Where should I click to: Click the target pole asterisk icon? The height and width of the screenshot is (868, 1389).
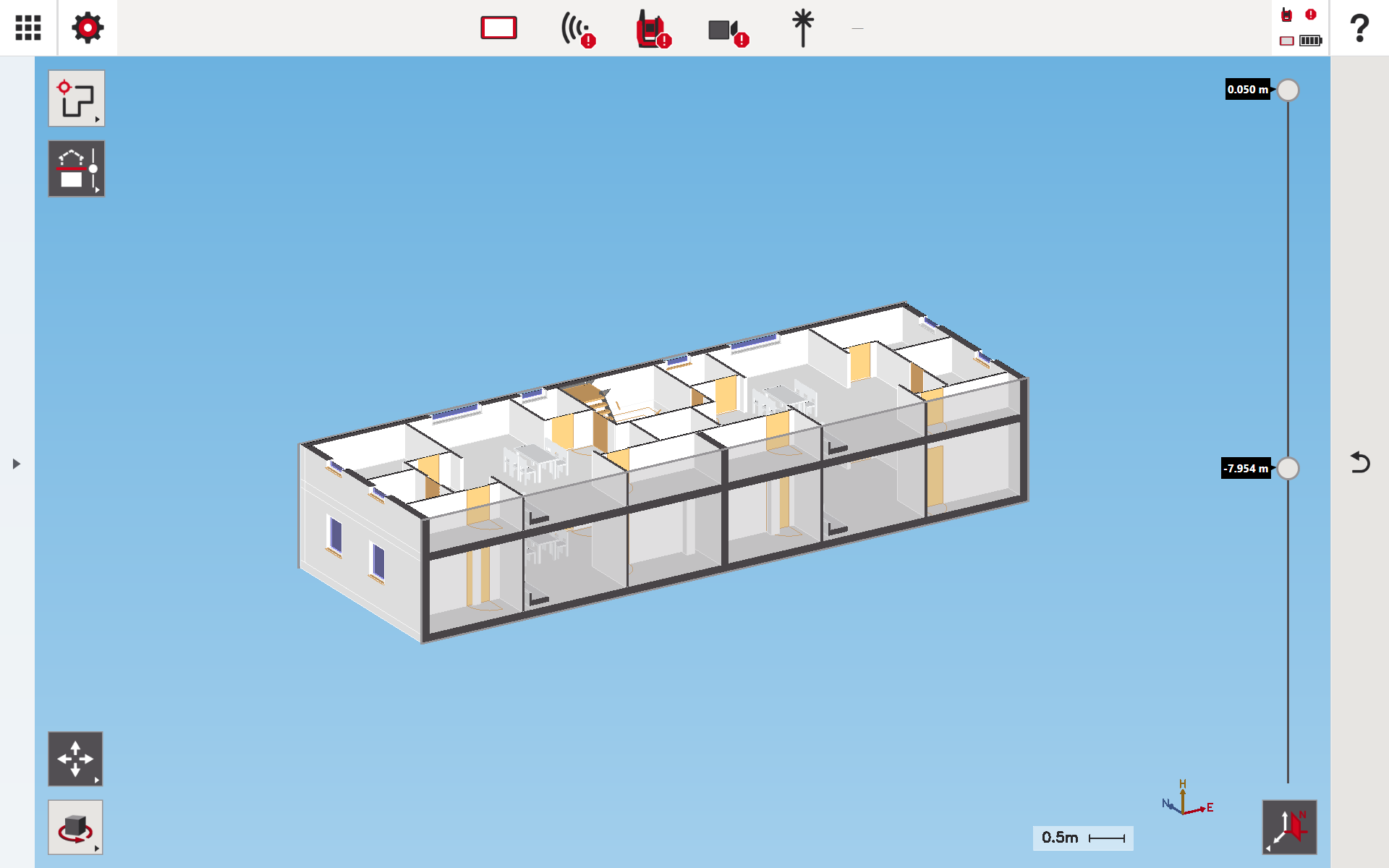(802, 28)
